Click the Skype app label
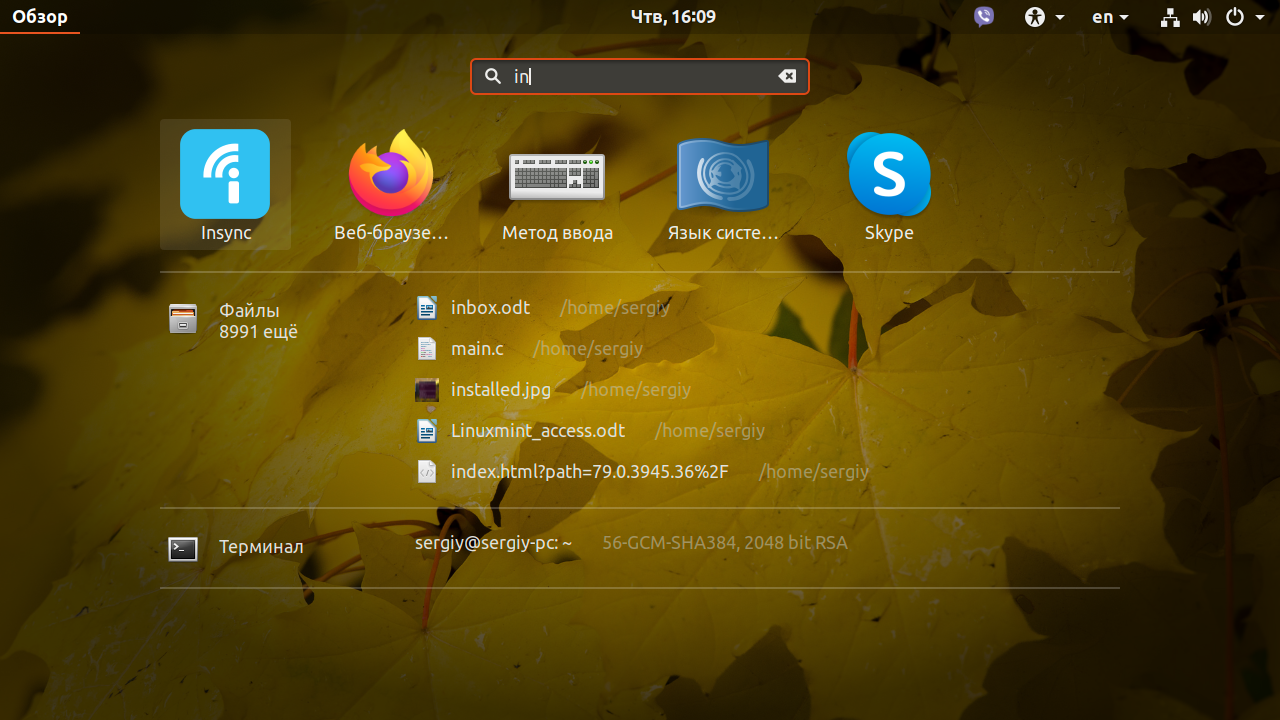This screenshot has width=1280, height=720. pos(889,233)
